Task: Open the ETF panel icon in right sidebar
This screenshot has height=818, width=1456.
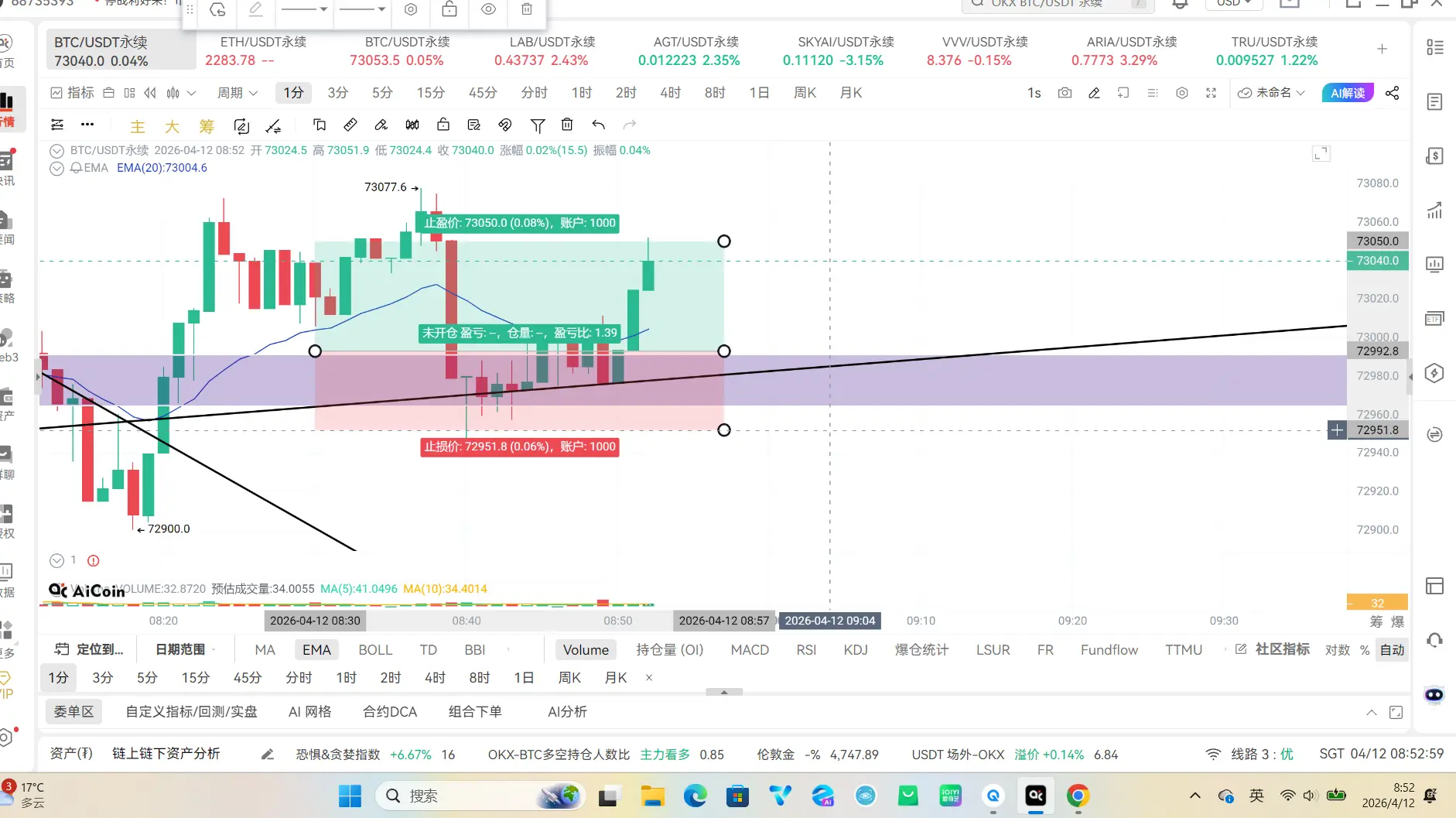Action: pyautogui.click(x=1434, y=319)
